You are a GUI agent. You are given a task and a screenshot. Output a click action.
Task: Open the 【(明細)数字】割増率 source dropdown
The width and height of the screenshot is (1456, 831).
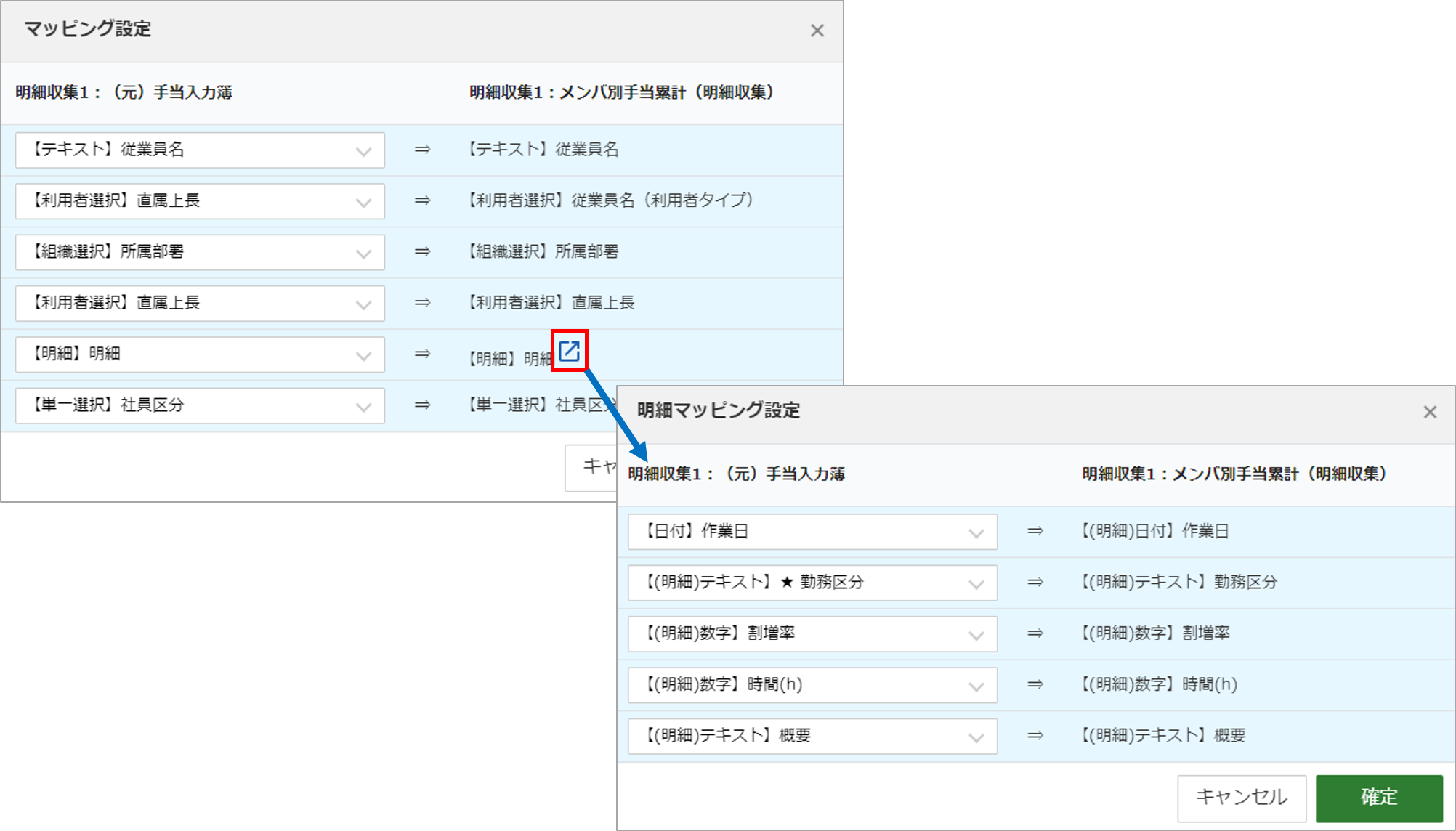coord(812,634)
